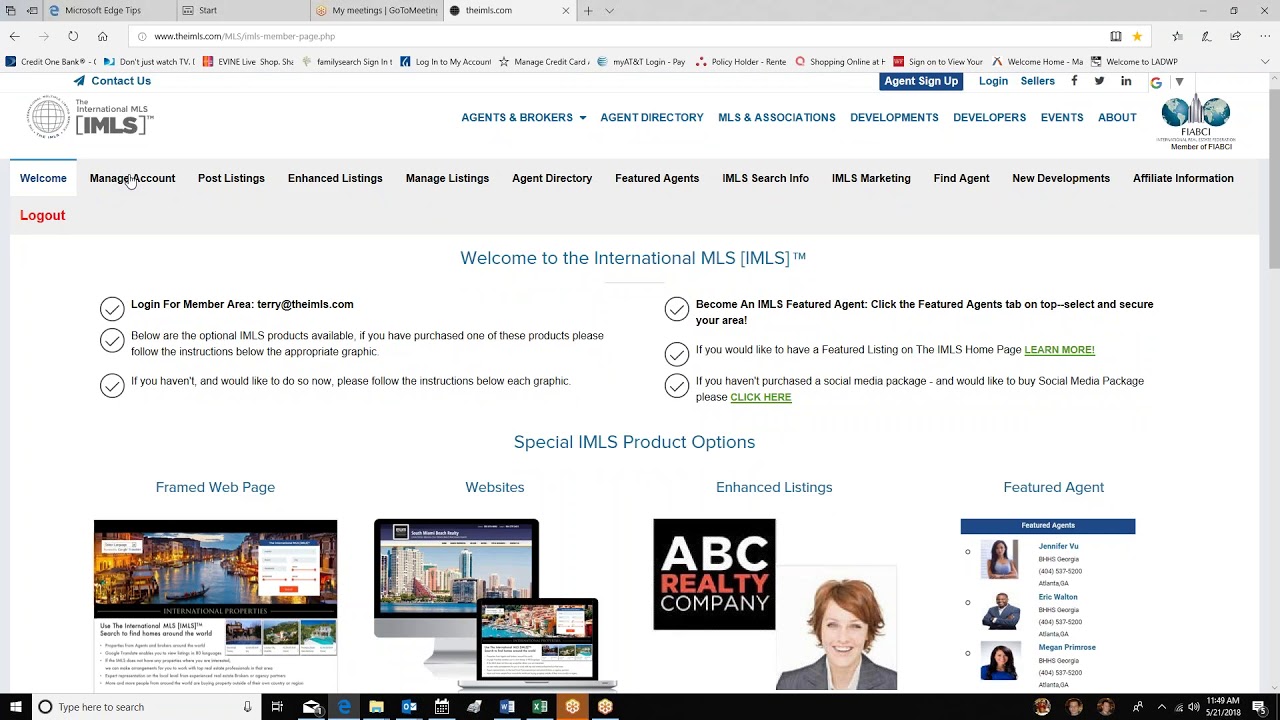Follow the CLICK HERE social media link

click(x=760, y=397)
